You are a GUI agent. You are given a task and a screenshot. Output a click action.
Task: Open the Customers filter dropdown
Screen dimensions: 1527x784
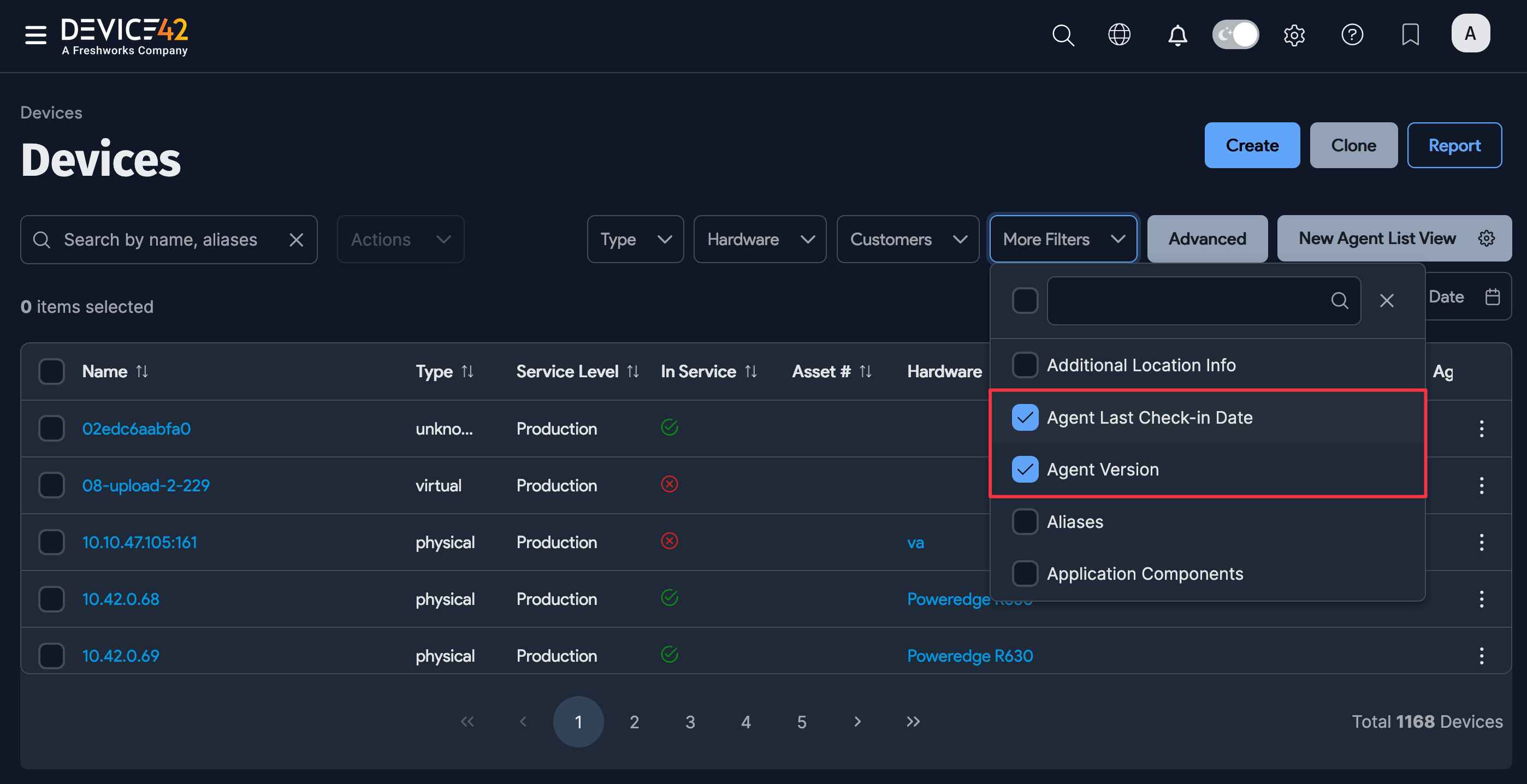(907, 240)
